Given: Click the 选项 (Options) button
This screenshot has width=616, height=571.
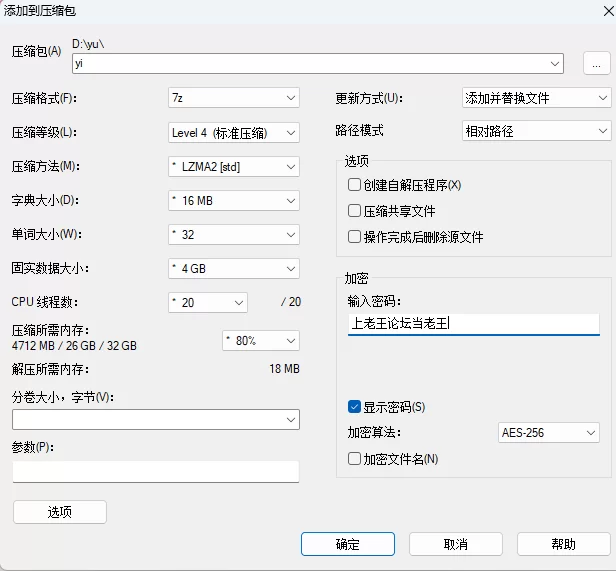Looking at the screenshot, I should 59,512.
